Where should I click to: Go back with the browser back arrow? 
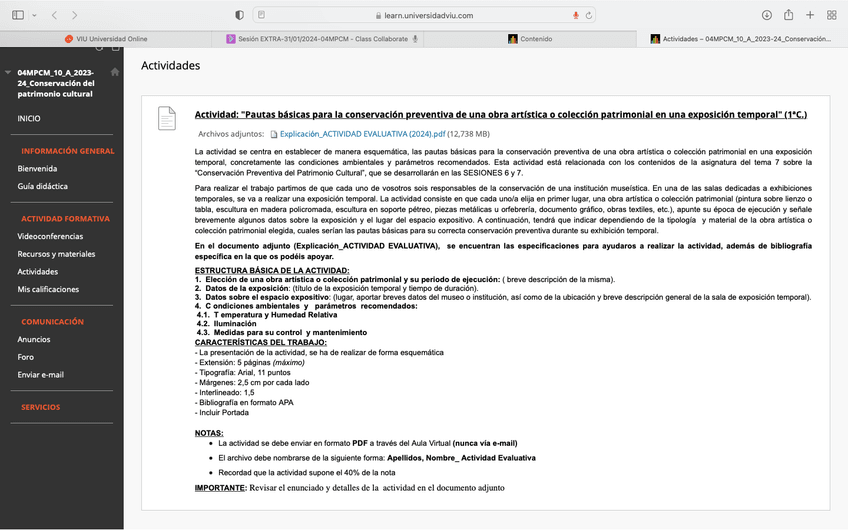54,15
